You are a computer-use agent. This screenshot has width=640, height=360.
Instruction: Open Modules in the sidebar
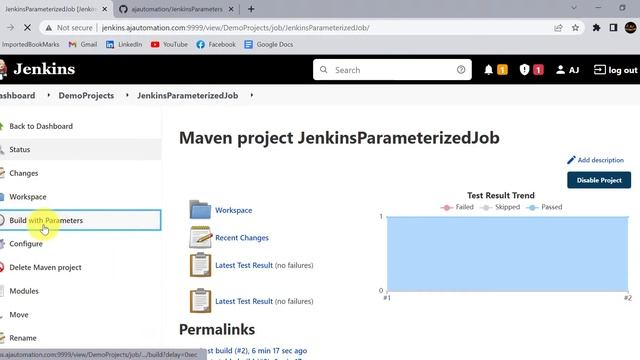[24, 291]
